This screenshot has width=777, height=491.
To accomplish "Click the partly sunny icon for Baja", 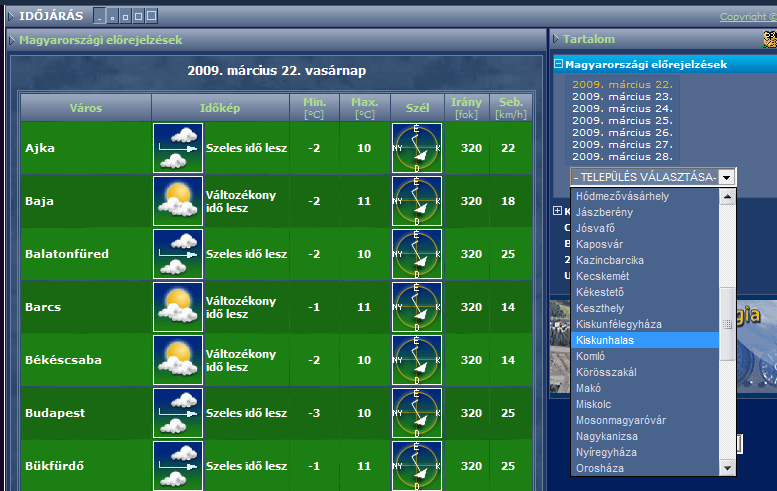I will point(178,201).
